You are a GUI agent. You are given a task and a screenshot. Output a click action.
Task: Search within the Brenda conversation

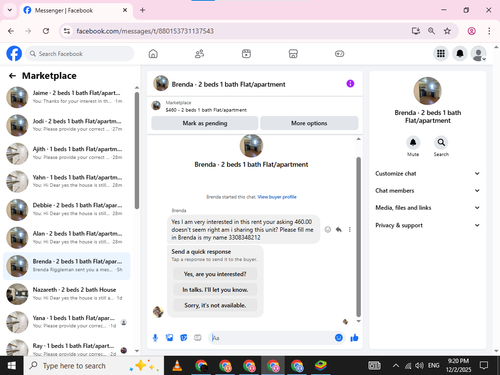441,143
